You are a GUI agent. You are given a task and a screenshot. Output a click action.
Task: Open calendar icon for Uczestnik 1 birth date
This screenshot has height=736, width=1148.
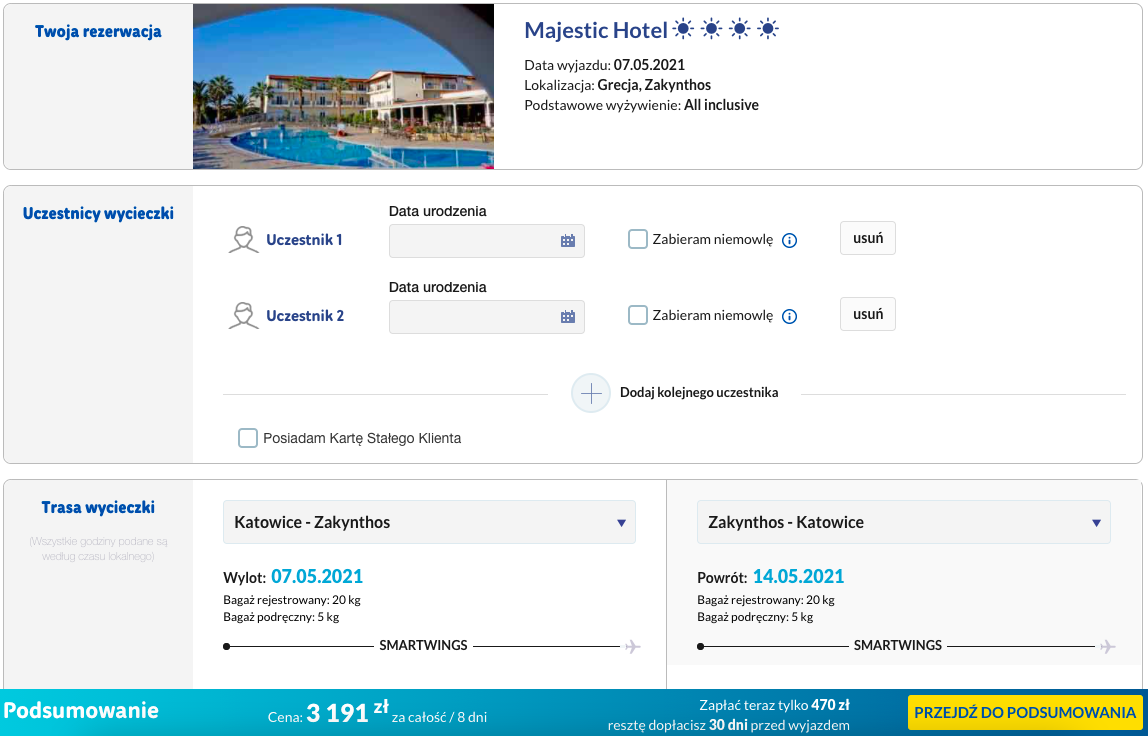click(x=567, y=241)
